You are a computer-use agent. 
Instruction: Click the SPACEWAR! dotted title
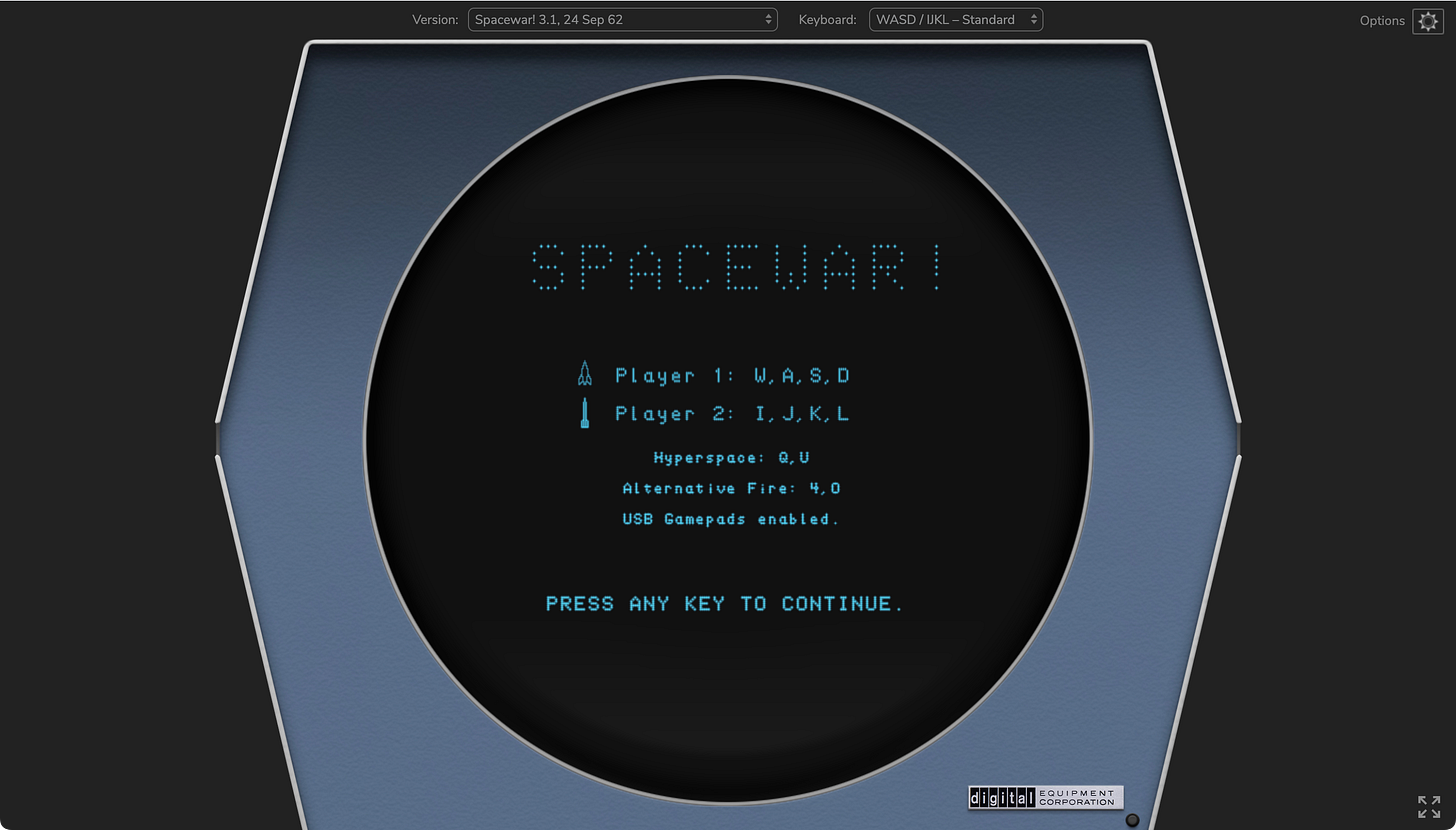tap(736, 267)
